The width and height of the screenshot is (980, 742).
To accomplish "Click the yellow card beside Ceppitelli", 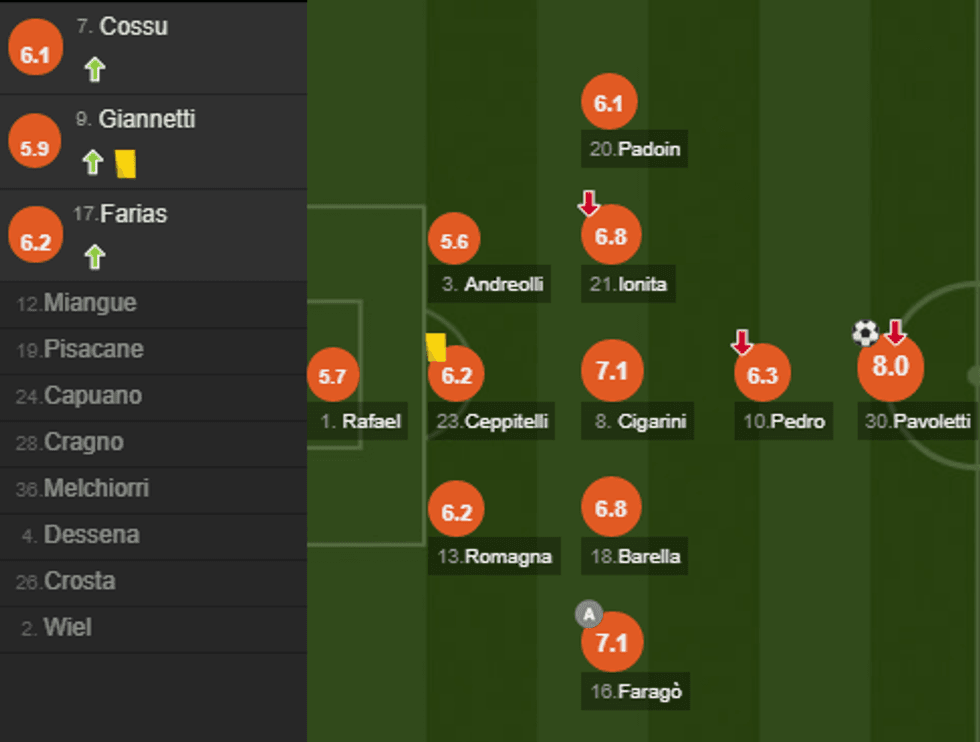I will click(436, 347).
